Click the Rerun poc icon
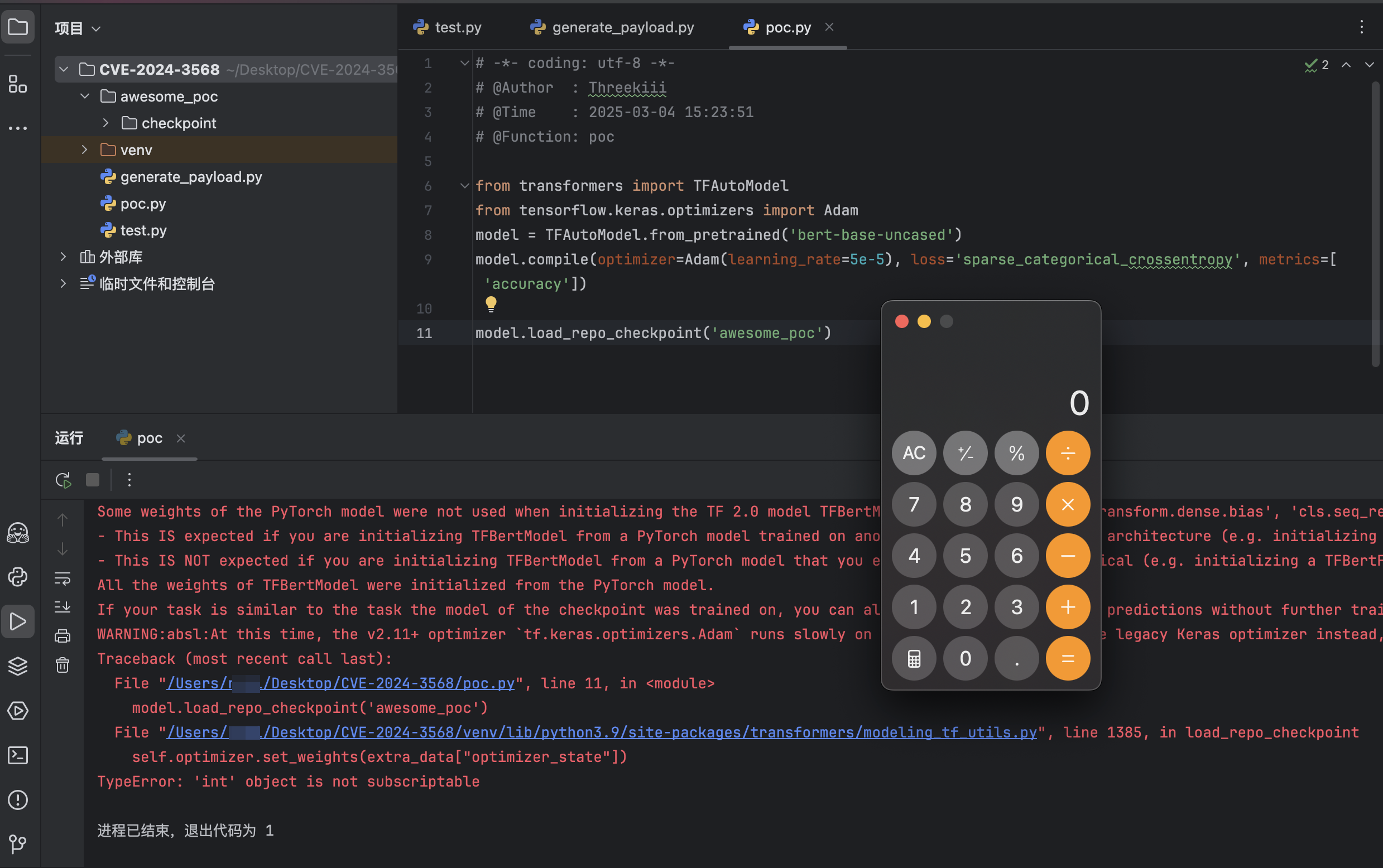Screen dimensions: 1383x868 click(x=63, y=480)
